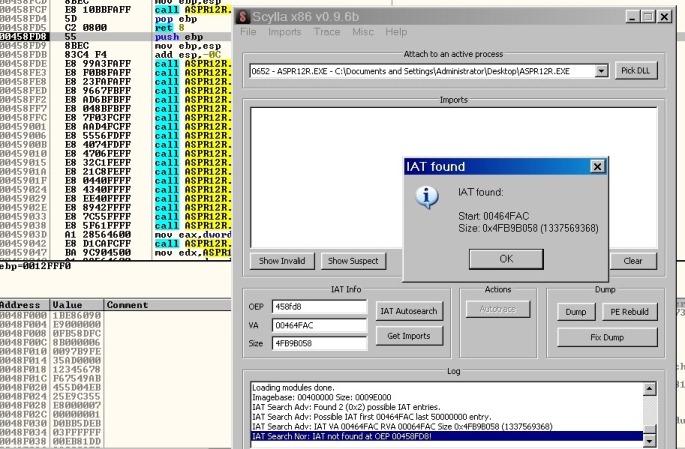The image size is (685, 449).
Task: Minimize the Scylla window
Action: tap(633, 17)
